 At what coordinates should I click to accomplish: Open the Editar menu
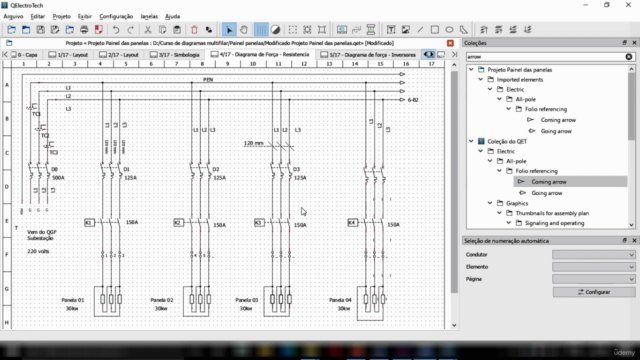coord(38,16)
